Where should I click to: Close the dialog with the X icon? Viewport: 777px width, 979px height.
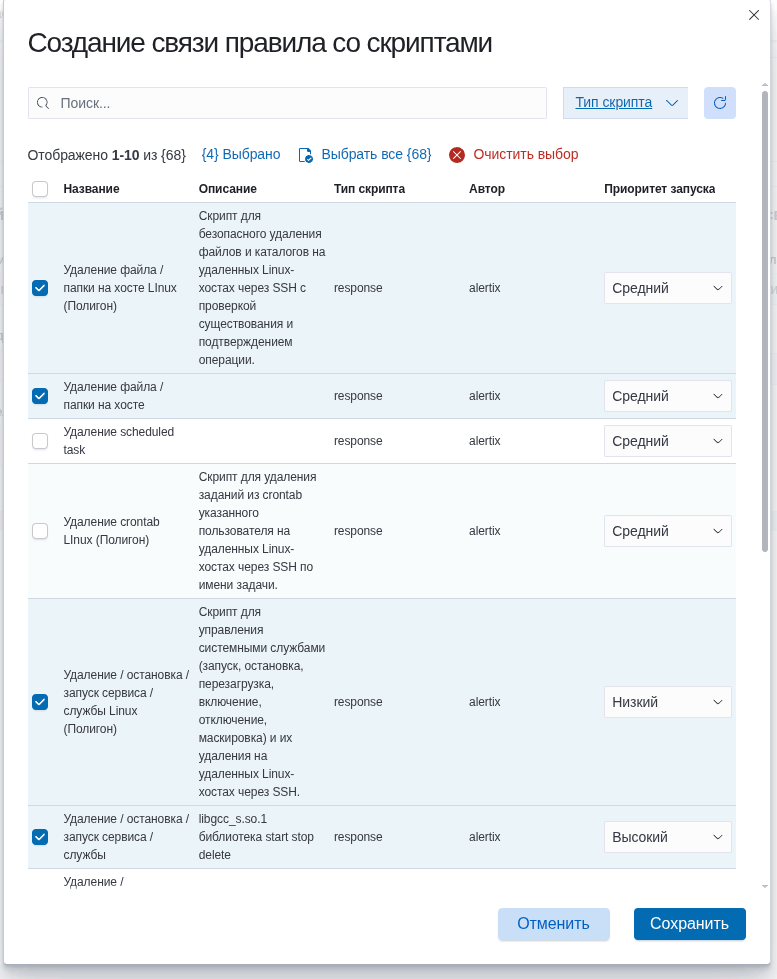754,14
